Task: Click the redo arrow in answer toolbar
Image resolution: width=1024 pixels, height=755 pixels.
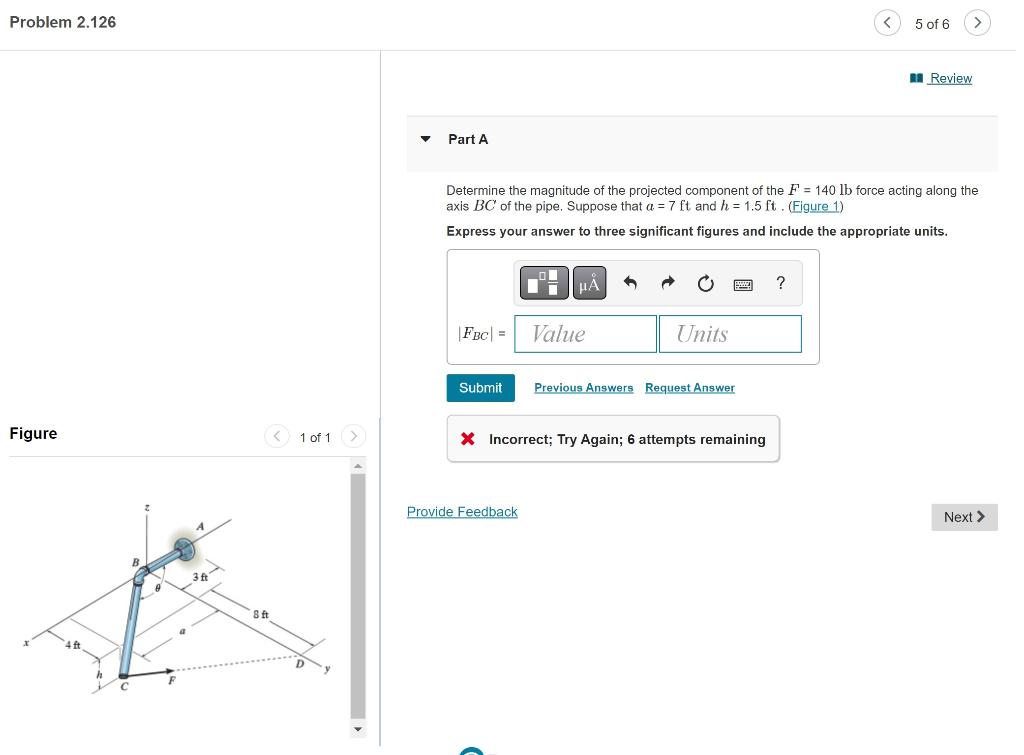Action: 667,283
